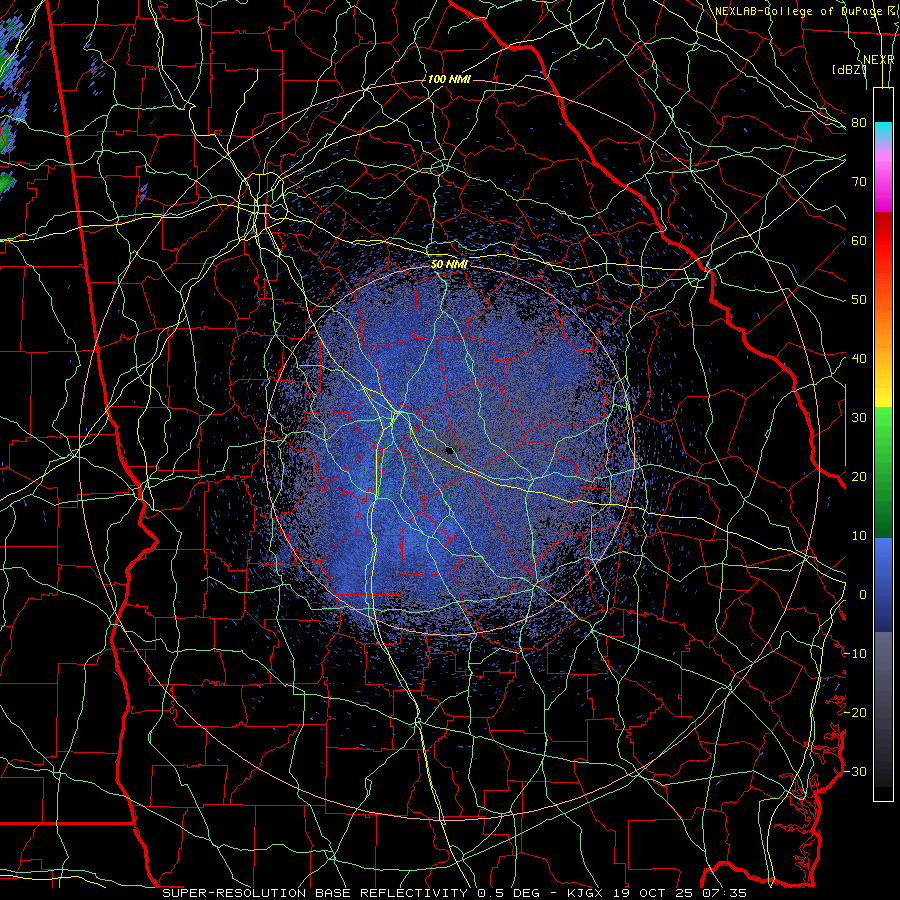Click the 50 NMI range ring label

(x=449, y=264)
